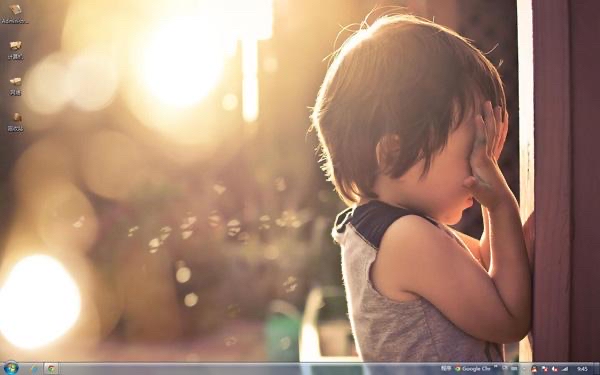Open the Network (网络) desktop icon
This screenshot has width=600, height=375.
(15, 86)
